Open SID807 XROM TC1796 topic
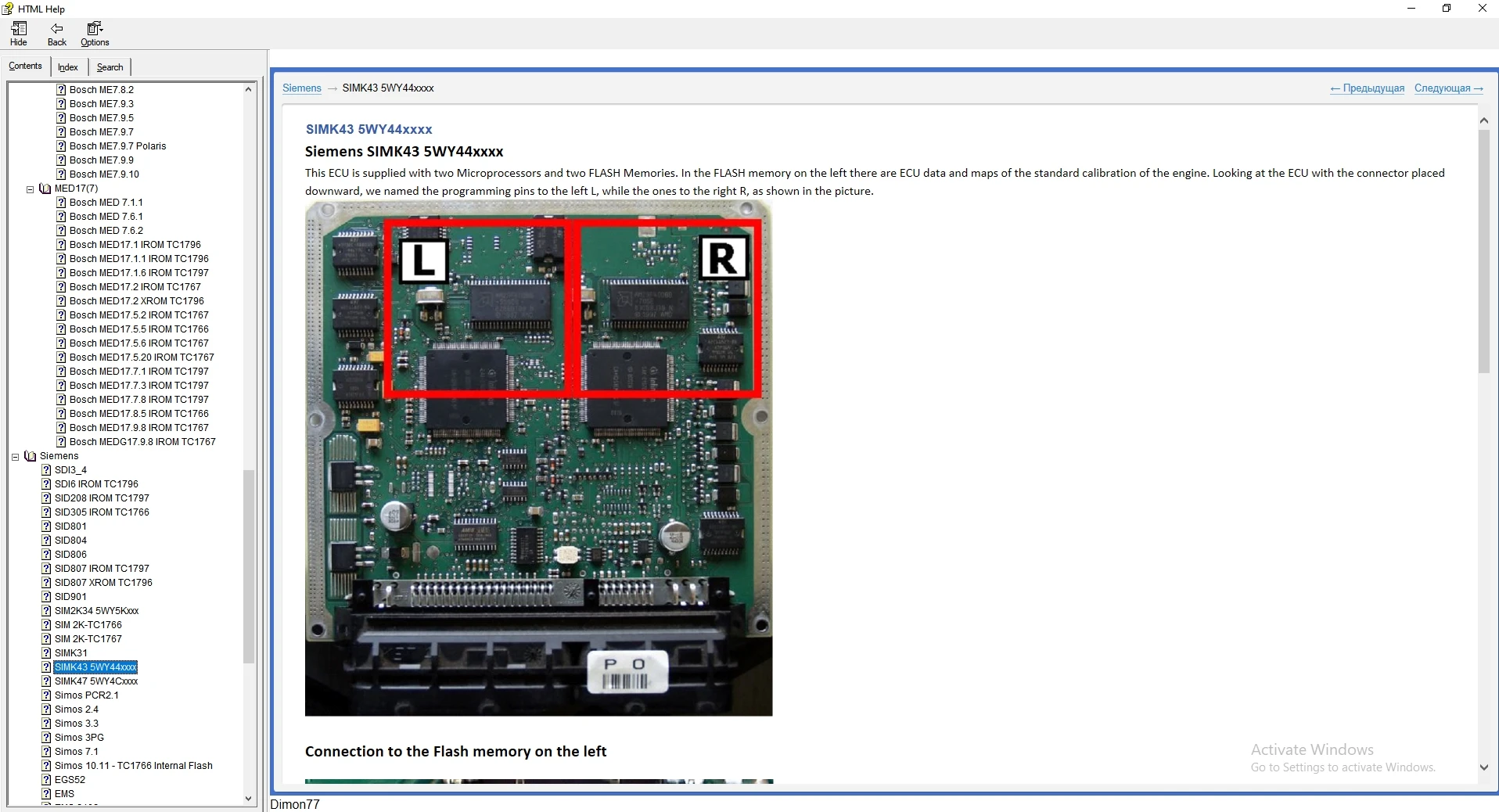This screenshot has height=812, width=1499. pos(103,583)
